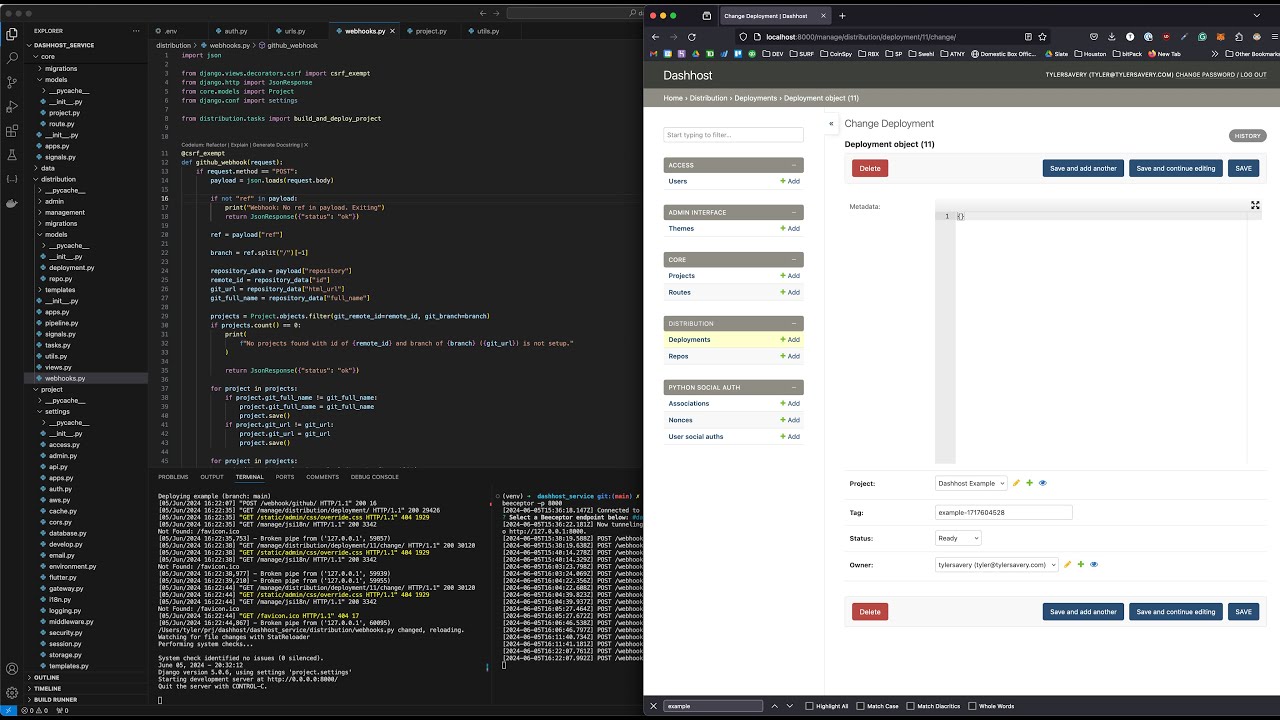Open the Manage gear in VS Code
The height and width of the screenshot is (720, 1280).
(x=12, y=693)
